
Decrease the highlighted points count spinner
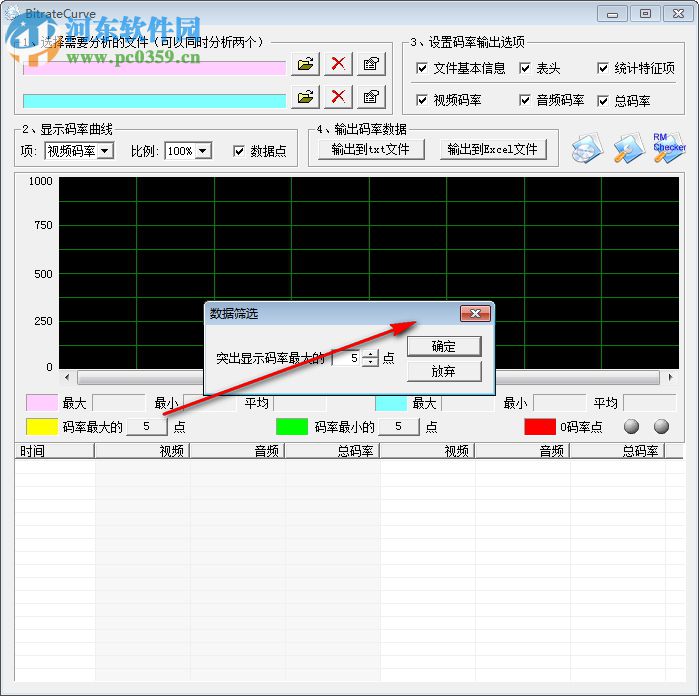pos(370,362)
